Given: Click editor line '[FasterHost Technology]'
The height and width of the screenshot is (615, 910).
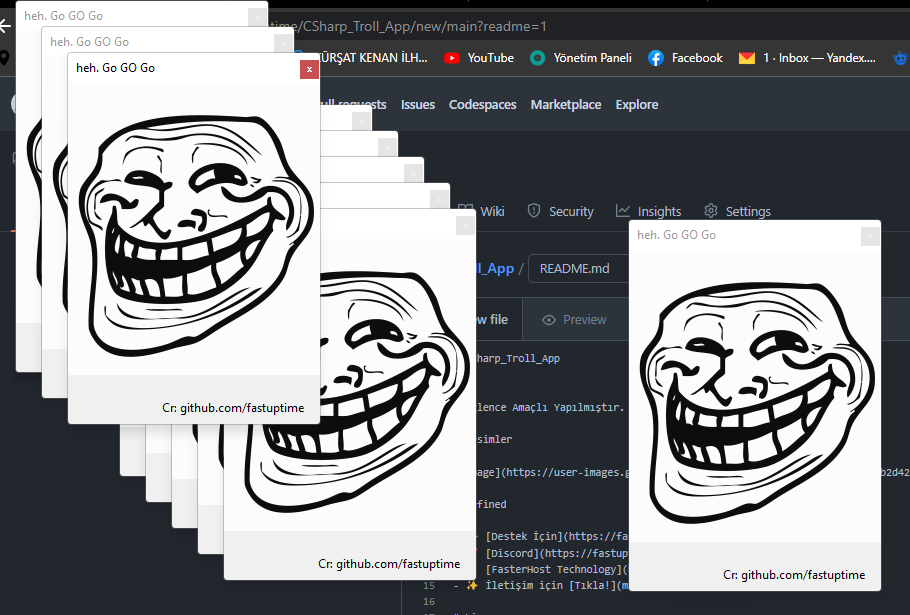Looking at the screenshot, I should tap(556, 569).
